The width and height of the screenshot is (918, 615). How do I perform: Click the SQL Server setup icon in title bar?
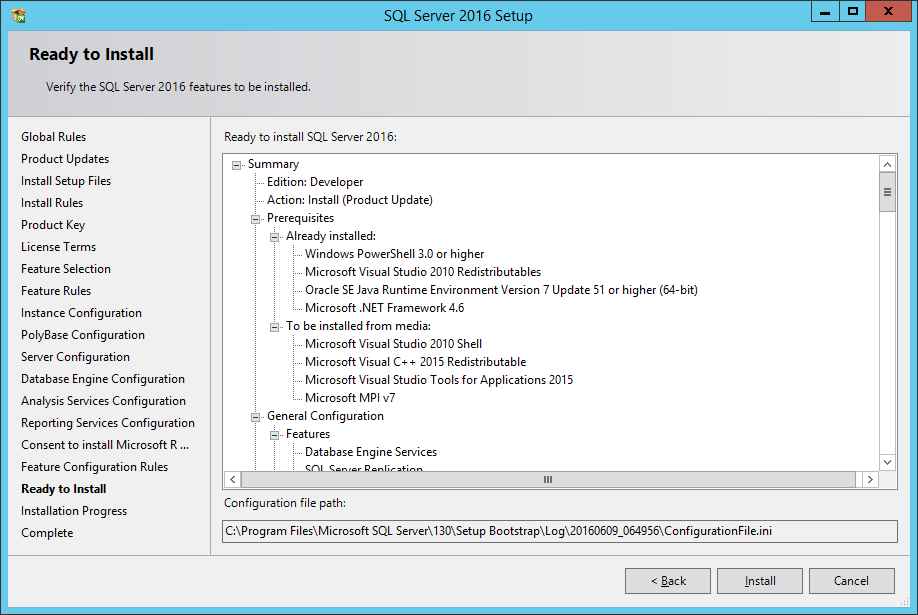(x=17, y=14)
